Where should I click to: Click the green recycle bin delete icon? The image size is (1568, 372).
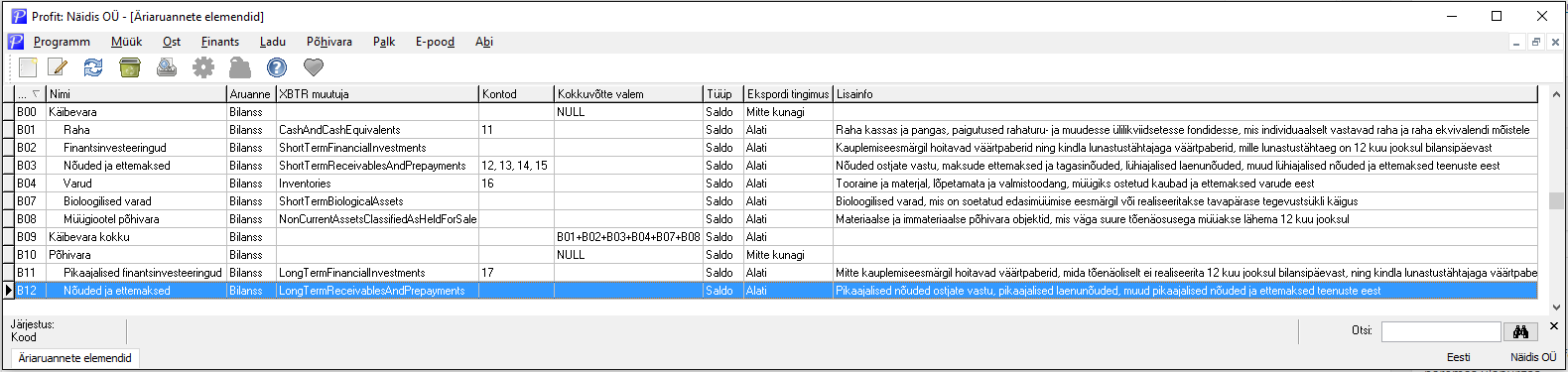click(130, 67)
